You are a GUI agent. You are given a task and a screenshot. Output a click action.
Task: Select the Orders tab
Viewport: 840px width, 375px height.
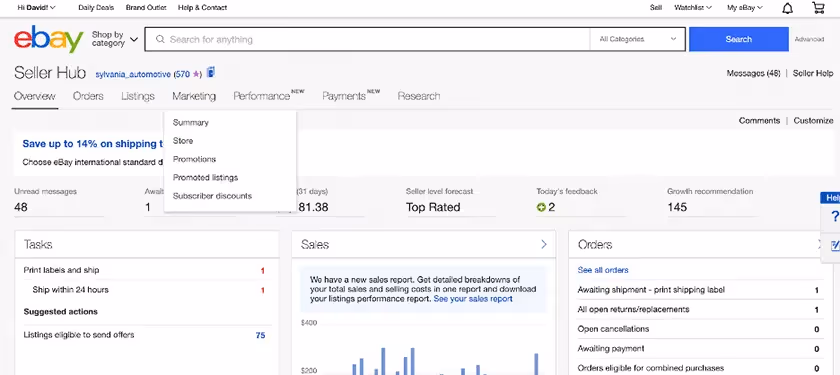click(x=88, y=96)
